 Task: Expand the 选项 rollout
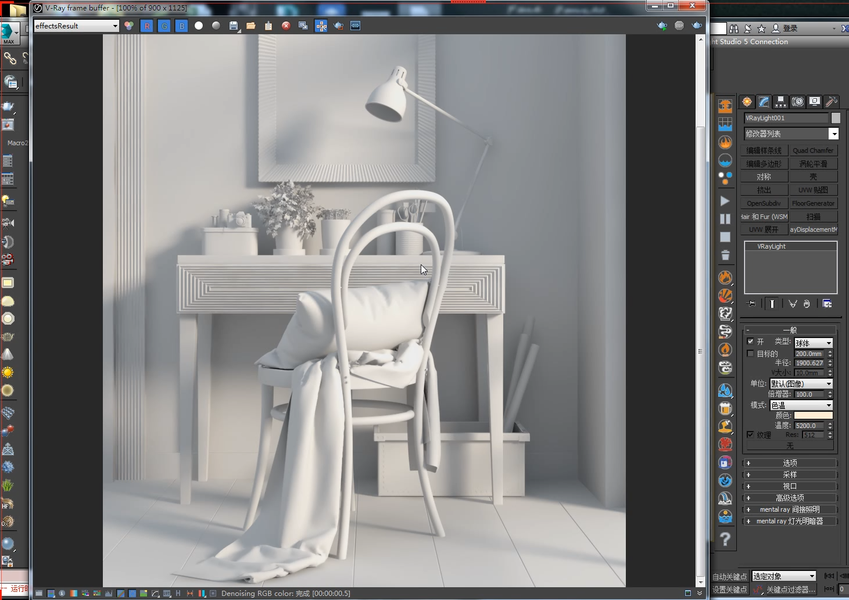(x=790, y=463)
